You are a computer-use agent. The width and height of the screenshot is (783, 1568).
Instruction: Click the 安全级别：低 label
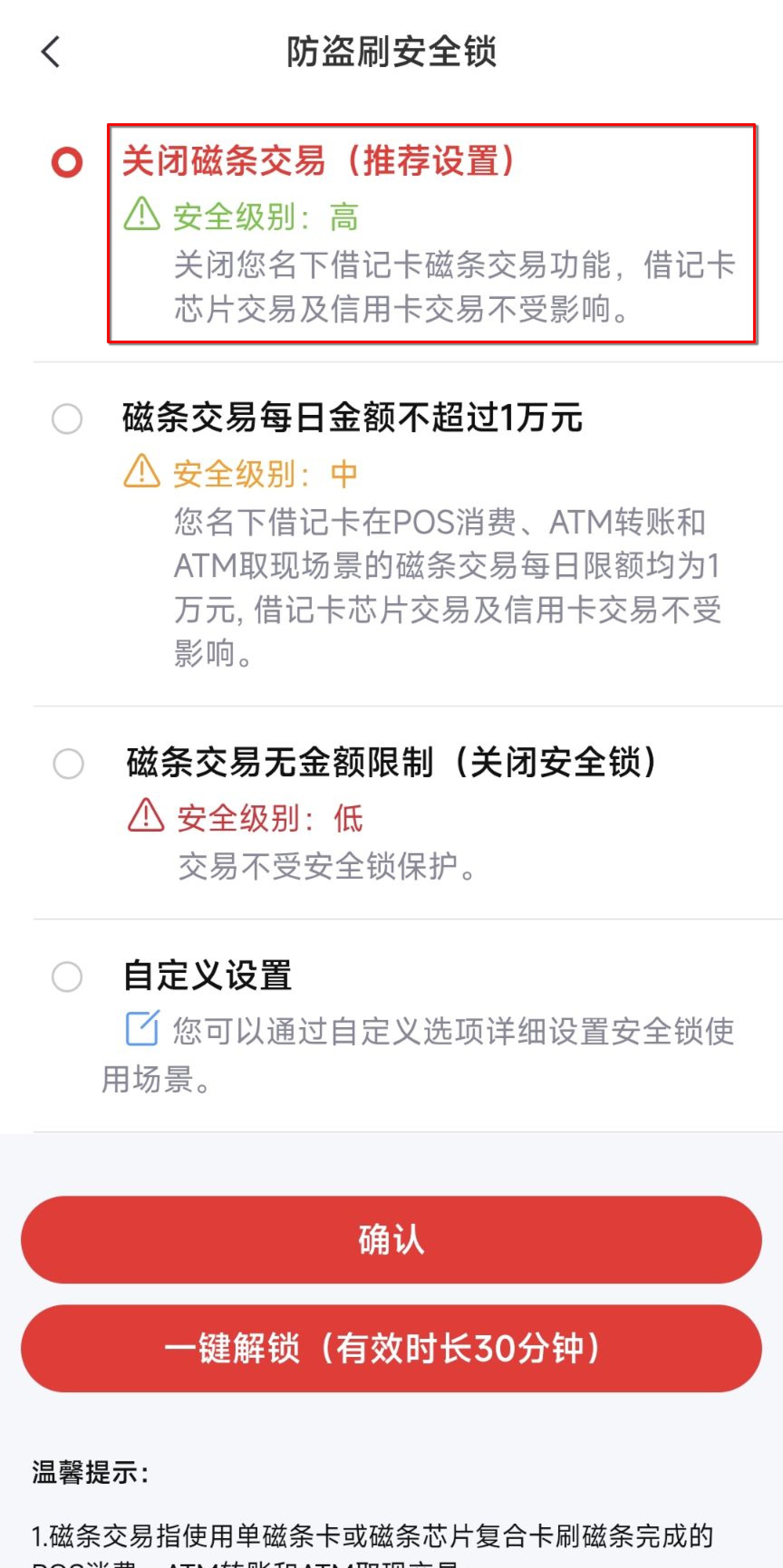(x=270, y=818)
